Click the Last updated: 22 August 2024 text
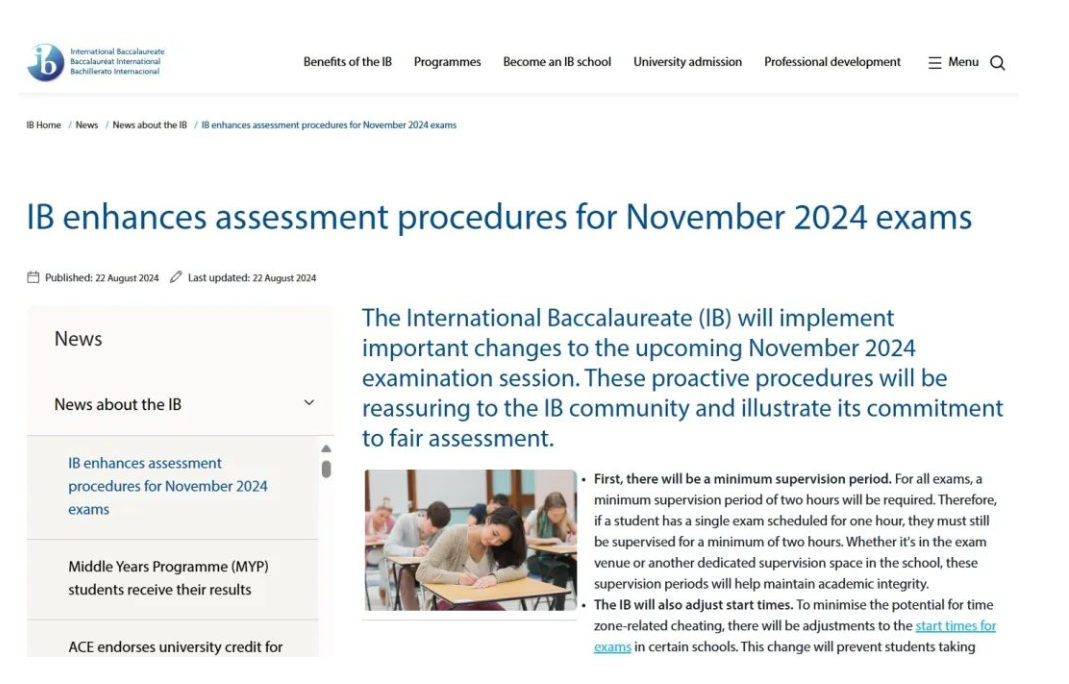The height and width of the screenshot is (684, 1069). (252, 278)
